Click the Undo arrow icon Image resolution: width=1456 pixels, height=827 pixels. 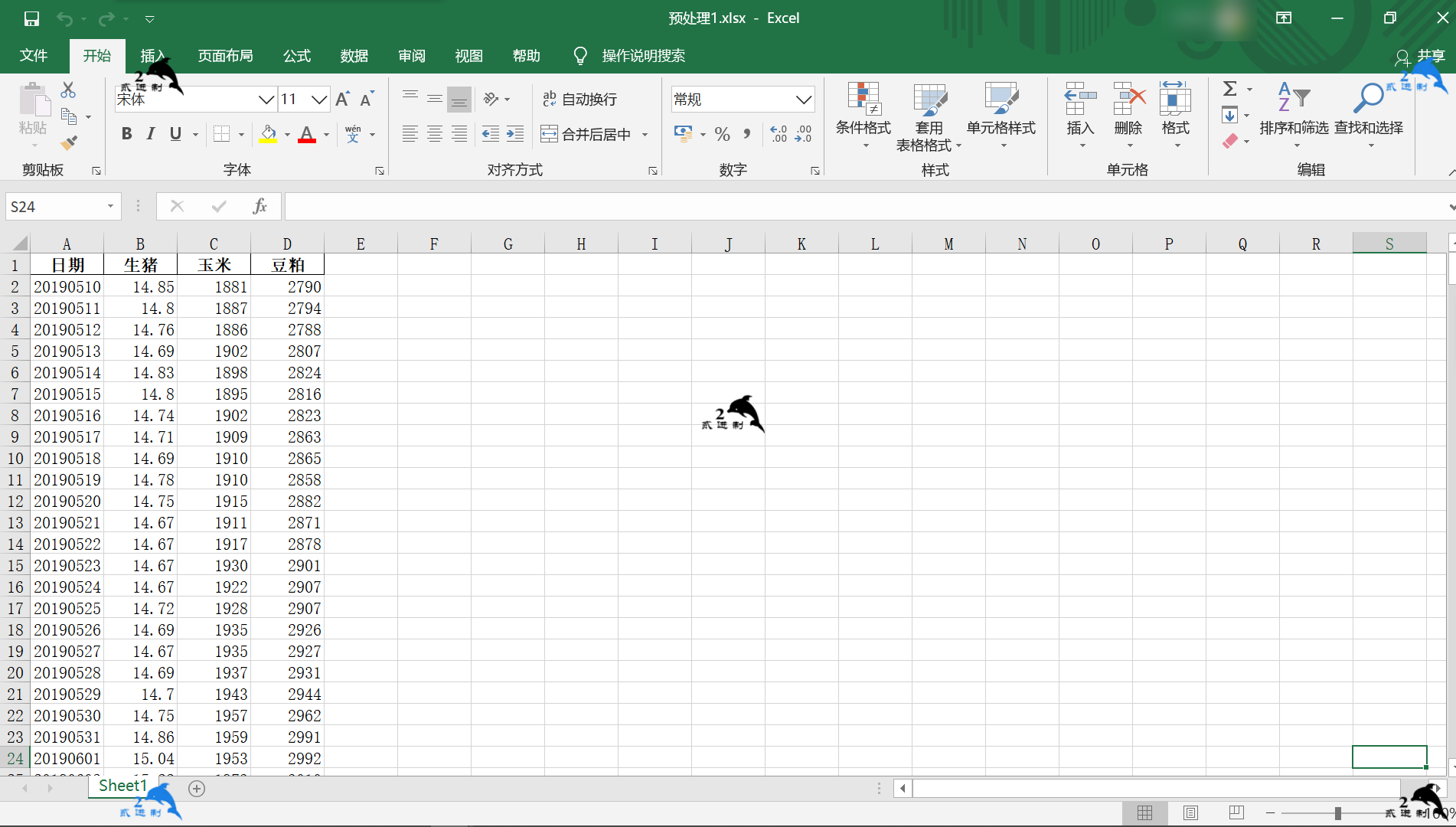(x=65, y=18)
